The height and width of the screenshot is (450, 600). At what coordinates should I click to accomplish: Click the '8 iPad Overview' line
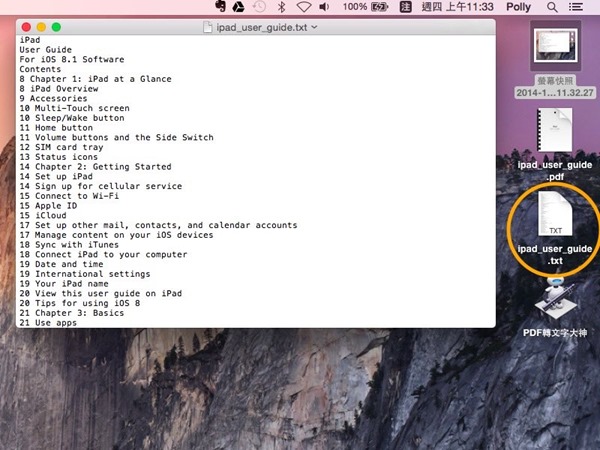(x=59, y=89)
